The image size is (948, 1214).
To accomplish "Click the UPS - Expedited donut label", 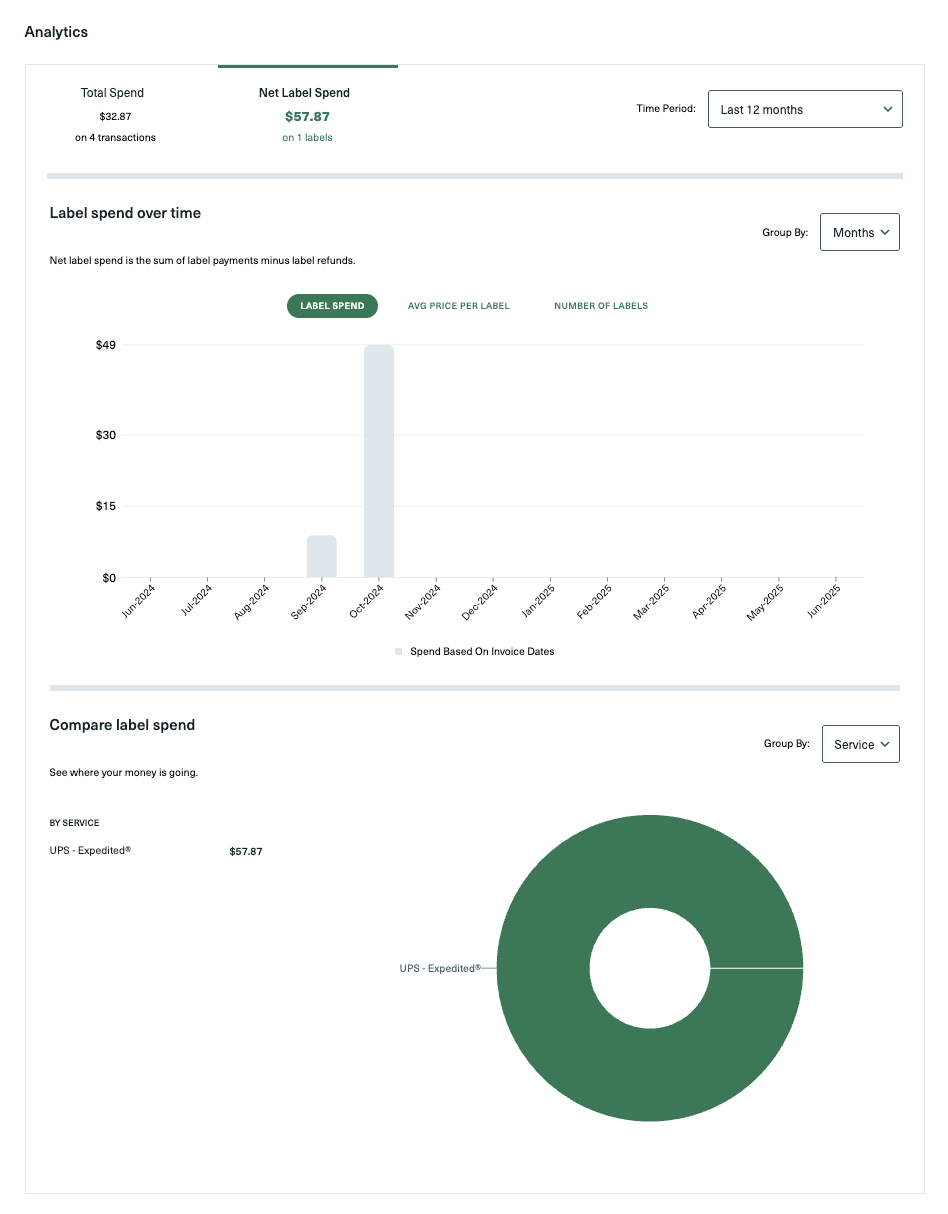I will coord(440,968).
